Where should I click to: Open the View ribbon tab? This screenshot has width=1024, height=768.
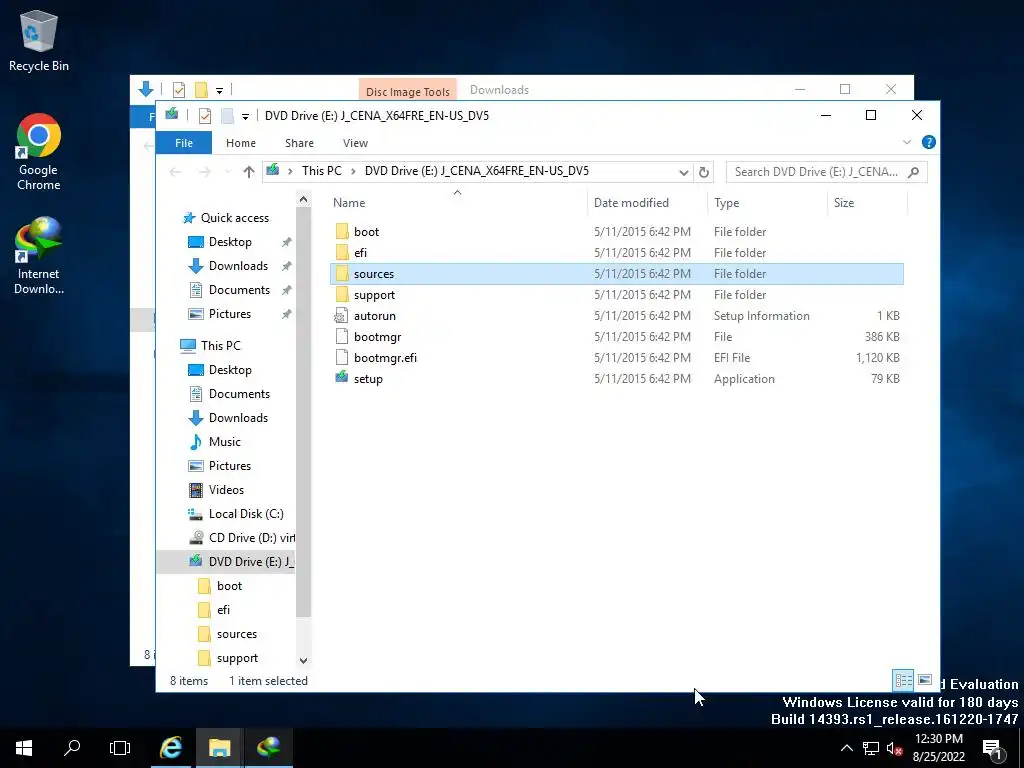(x=355, y=143)
